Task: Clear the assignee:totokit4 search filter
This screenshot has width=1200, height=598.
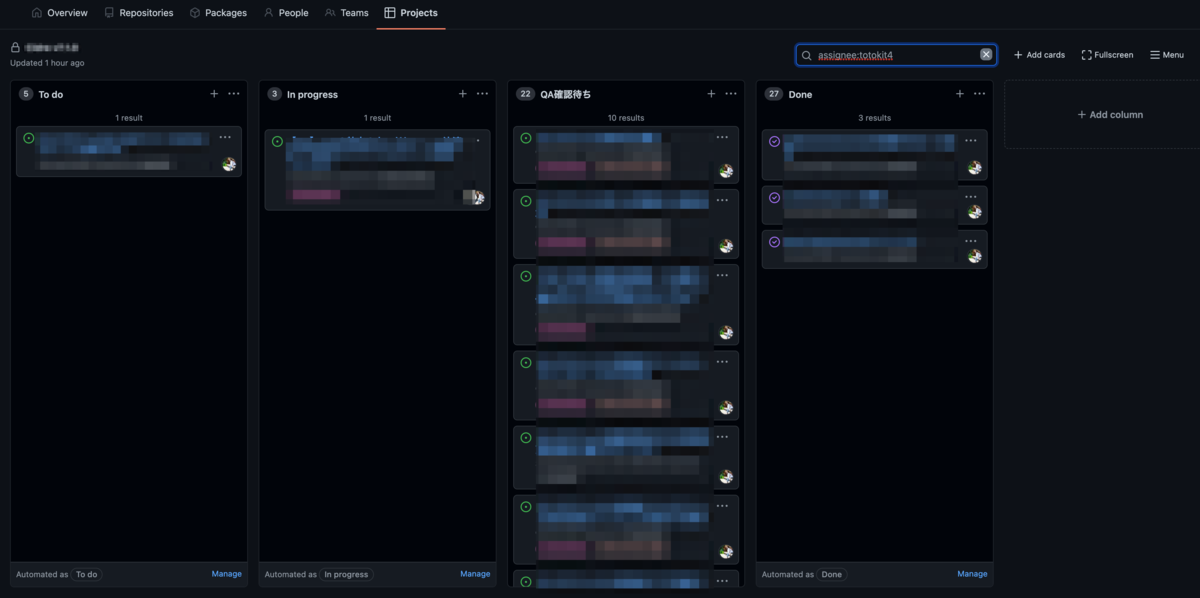Action: pyautogui.click(x=986, y=55)
